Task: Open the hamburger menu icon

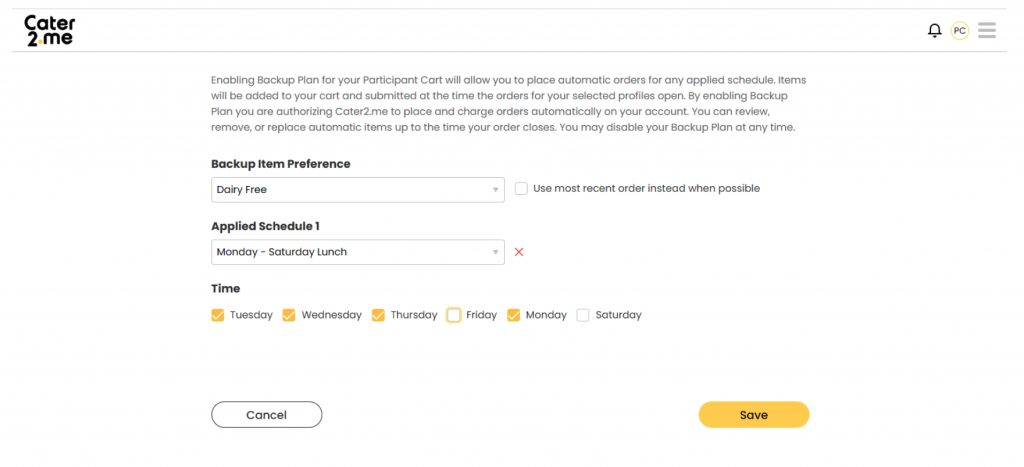Action: (x=987, y=31)
